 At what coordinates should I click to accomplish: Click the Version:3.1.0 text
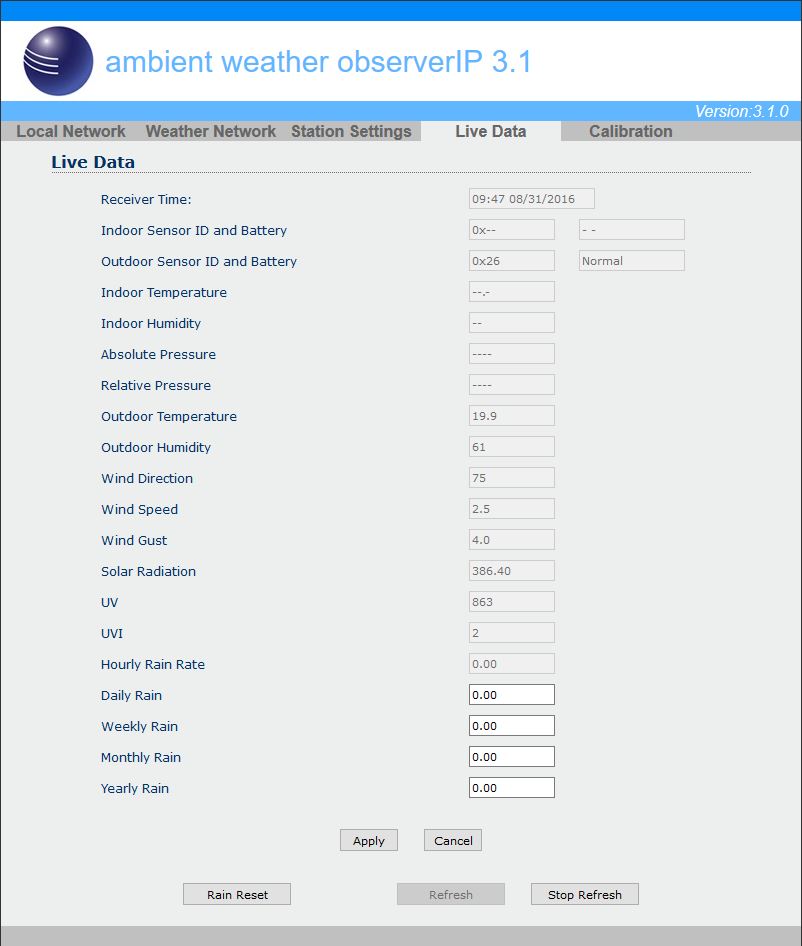[x=742, y=111]
